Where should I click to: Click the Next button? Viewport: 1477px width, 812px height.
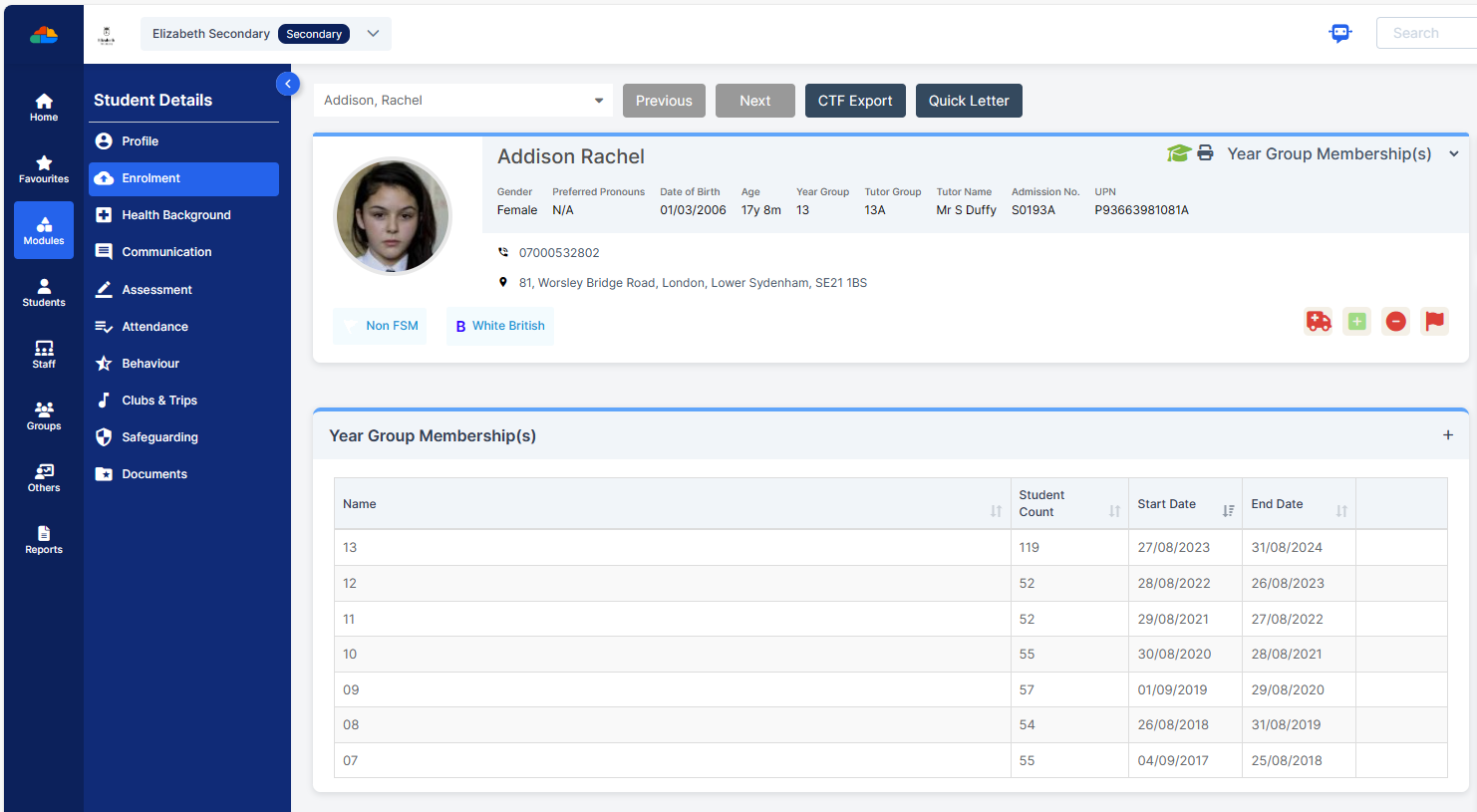point(755,101)
